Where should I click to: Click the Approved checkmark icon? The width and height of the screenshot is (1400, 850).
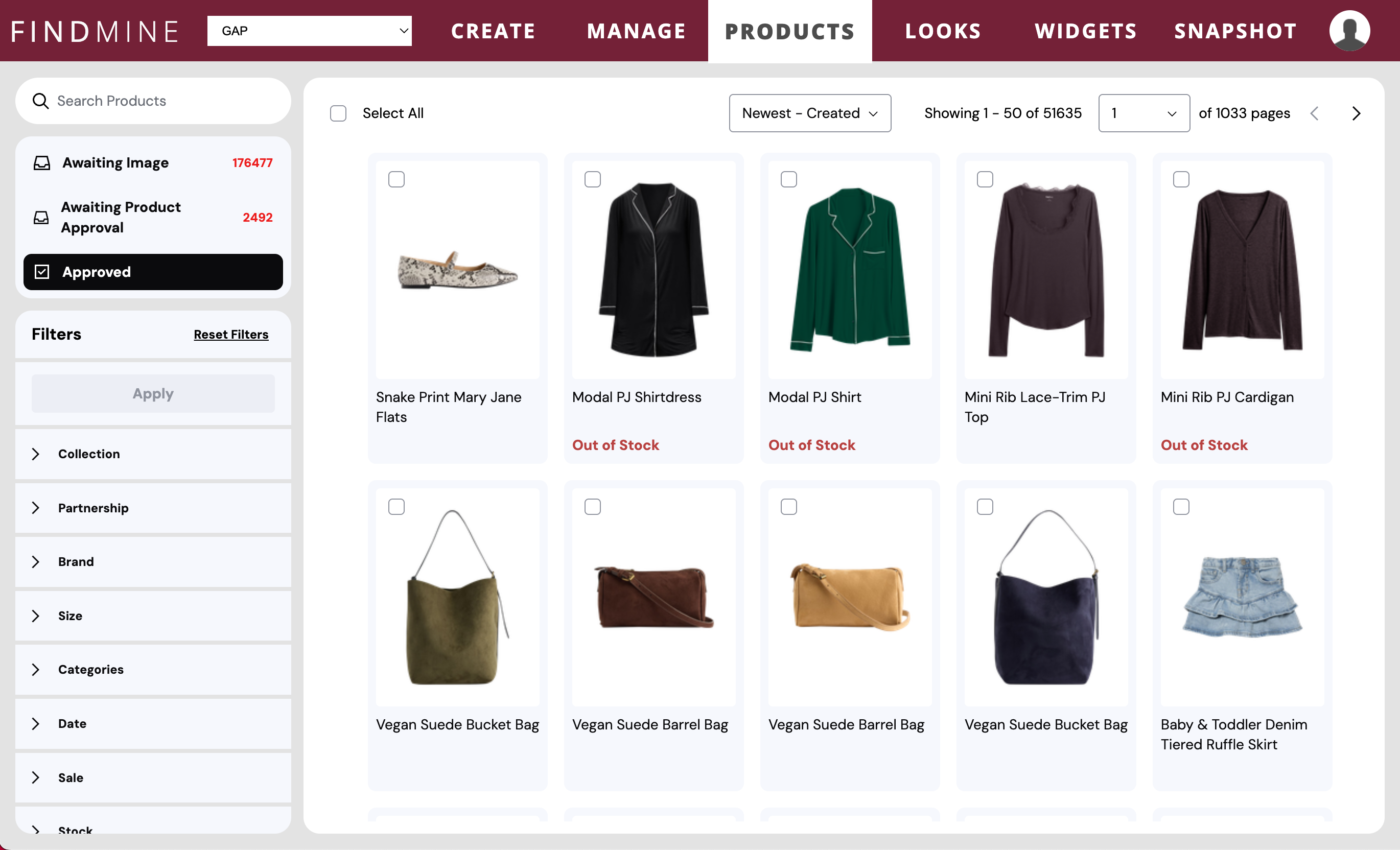tap(42, 272)
